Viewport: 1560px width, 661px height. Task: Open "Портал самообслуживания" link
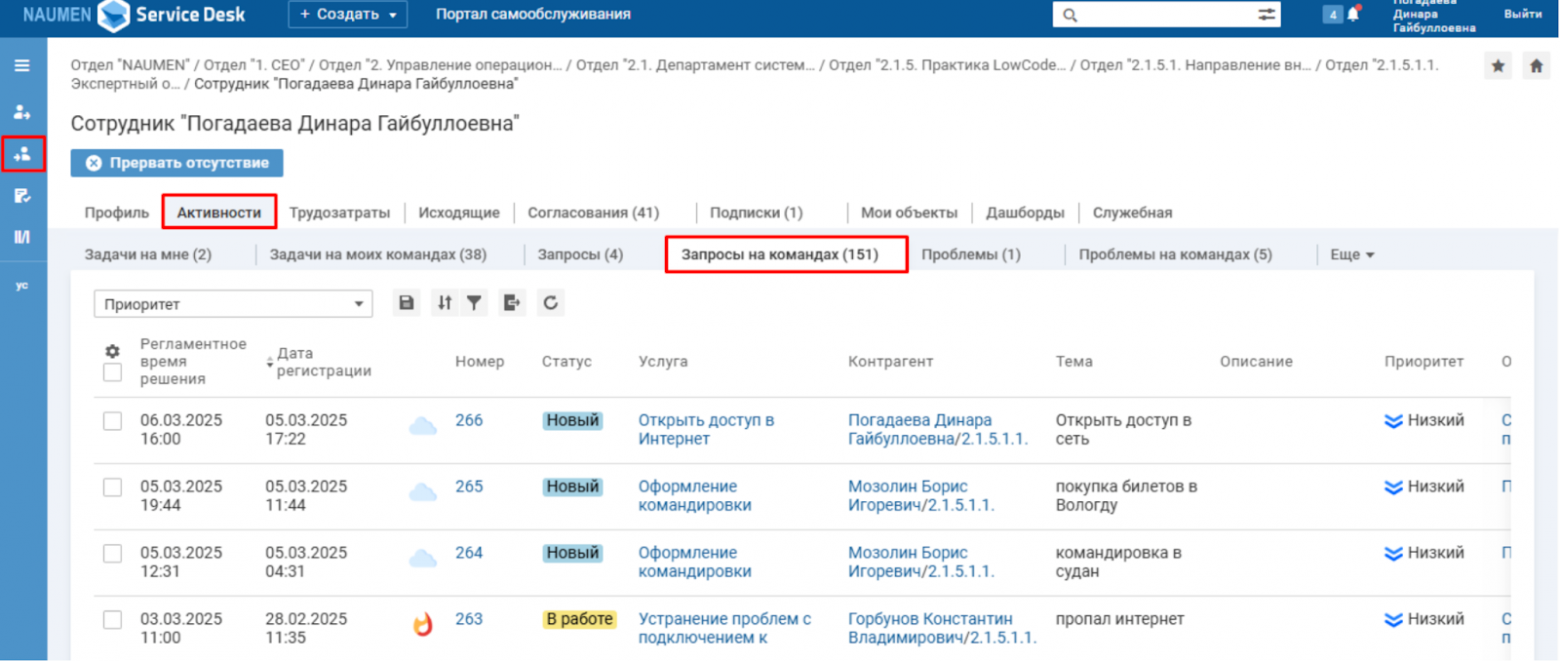pos(533,14)
